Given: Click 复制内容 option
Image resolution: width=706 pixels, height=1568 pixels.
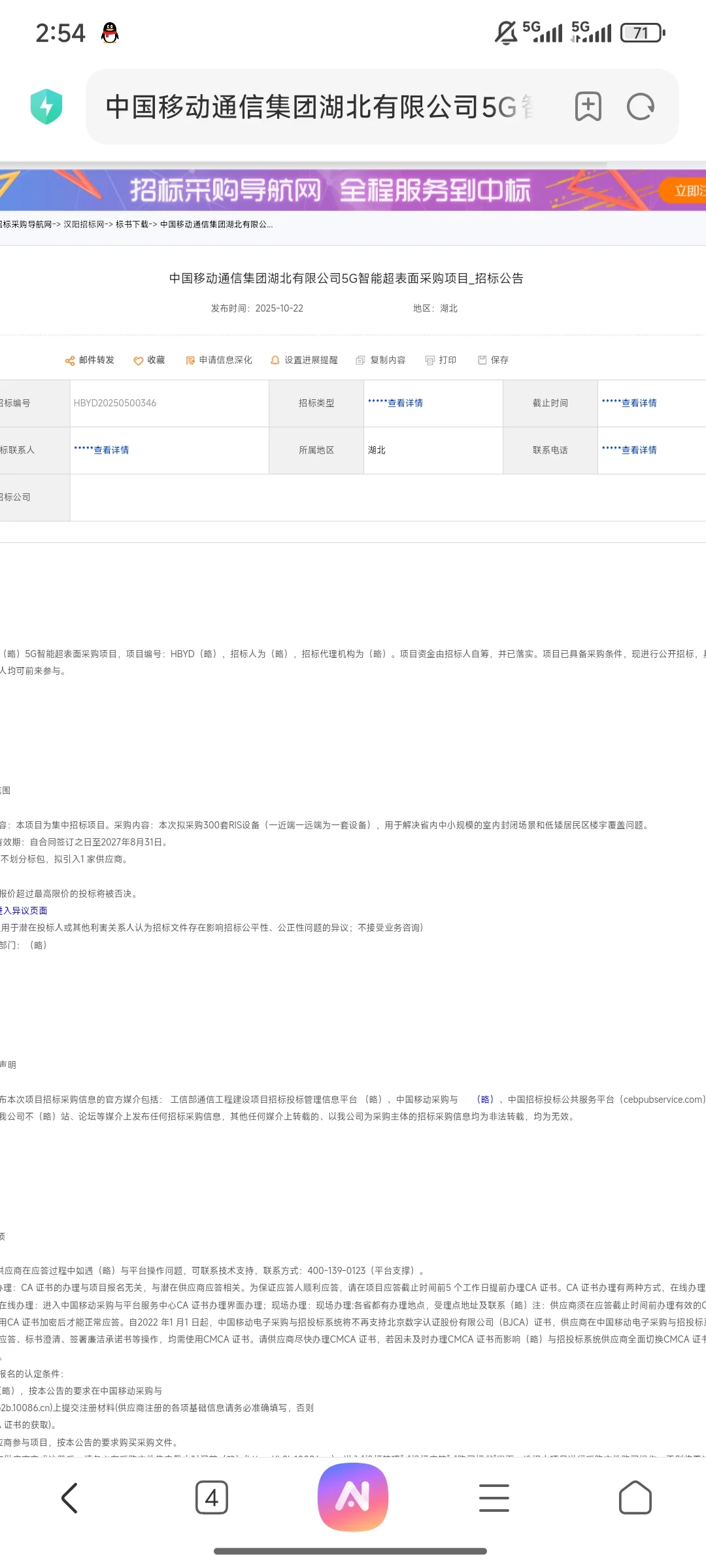Looking at the screenshot, I should (381, 360).
